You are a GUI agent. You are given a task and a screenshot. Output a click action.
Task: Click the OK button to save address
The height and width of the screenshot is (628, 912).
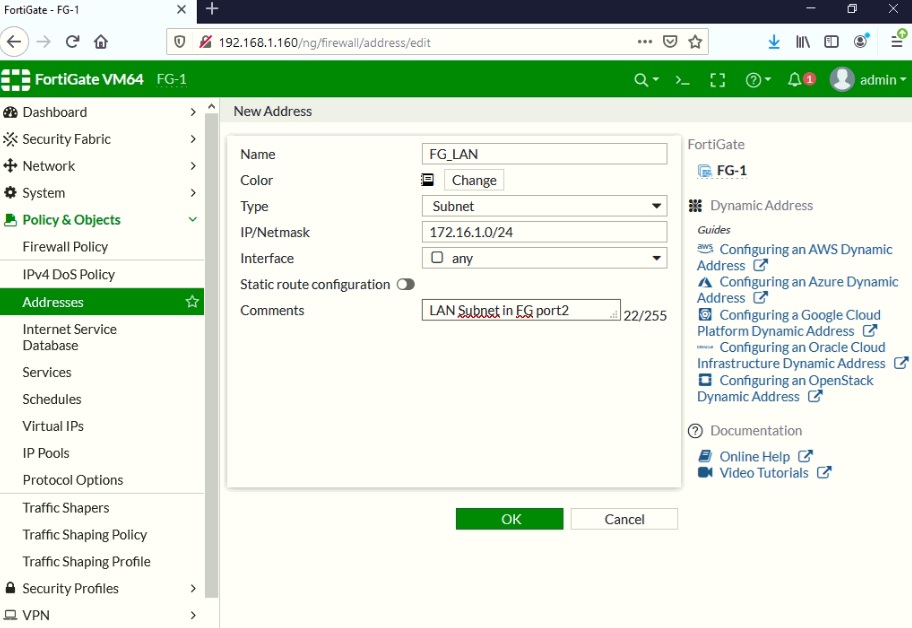pos(509,519)
